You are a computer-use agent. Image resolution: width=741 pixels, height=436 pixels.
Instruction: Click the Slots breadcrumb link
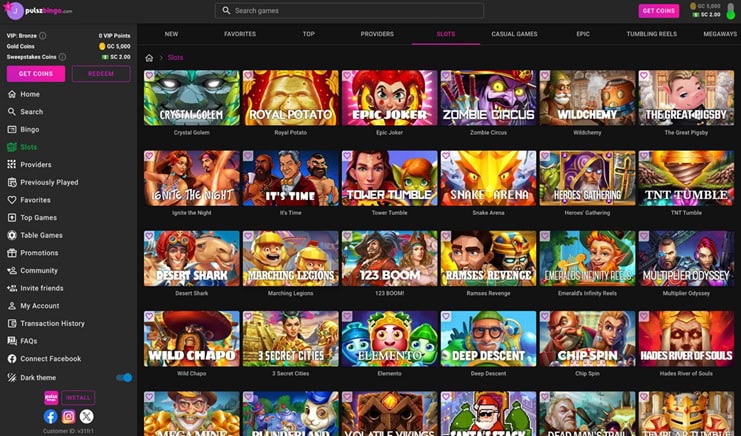coord(175,58)
